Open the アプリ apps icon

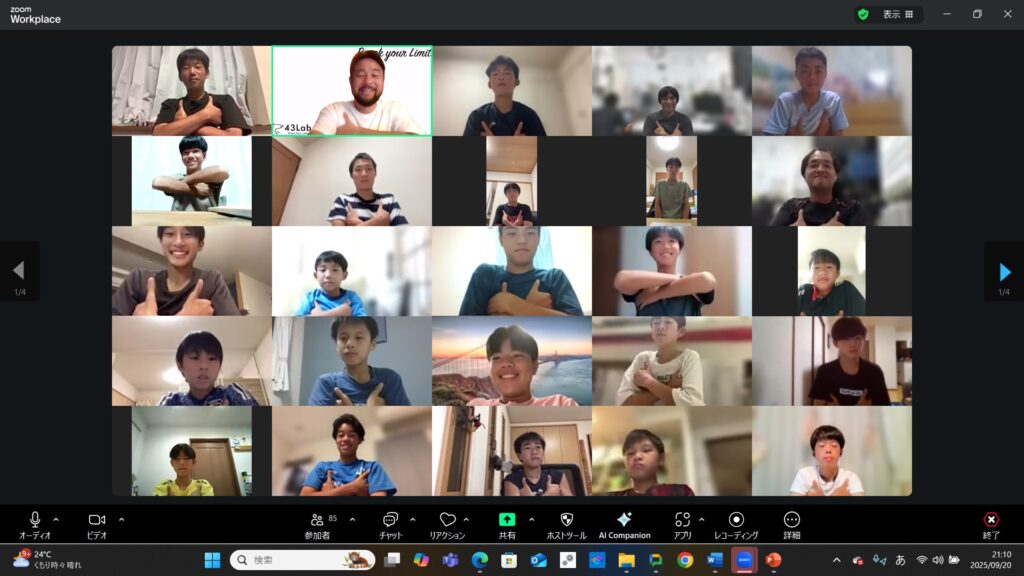tap(682, 524)
